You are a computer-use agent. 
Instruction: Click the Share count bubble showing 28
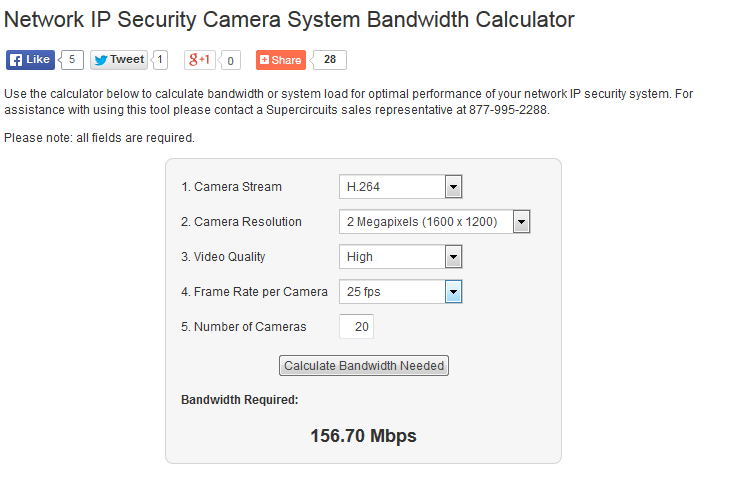tap(330, 60)
